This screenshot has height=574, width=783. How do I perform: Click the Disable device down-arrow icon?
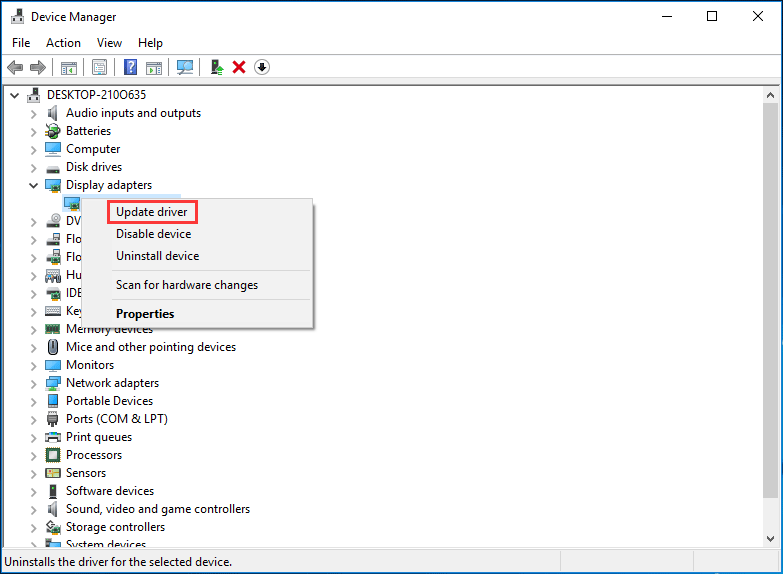pyautogui.click(x=262, y=67)
